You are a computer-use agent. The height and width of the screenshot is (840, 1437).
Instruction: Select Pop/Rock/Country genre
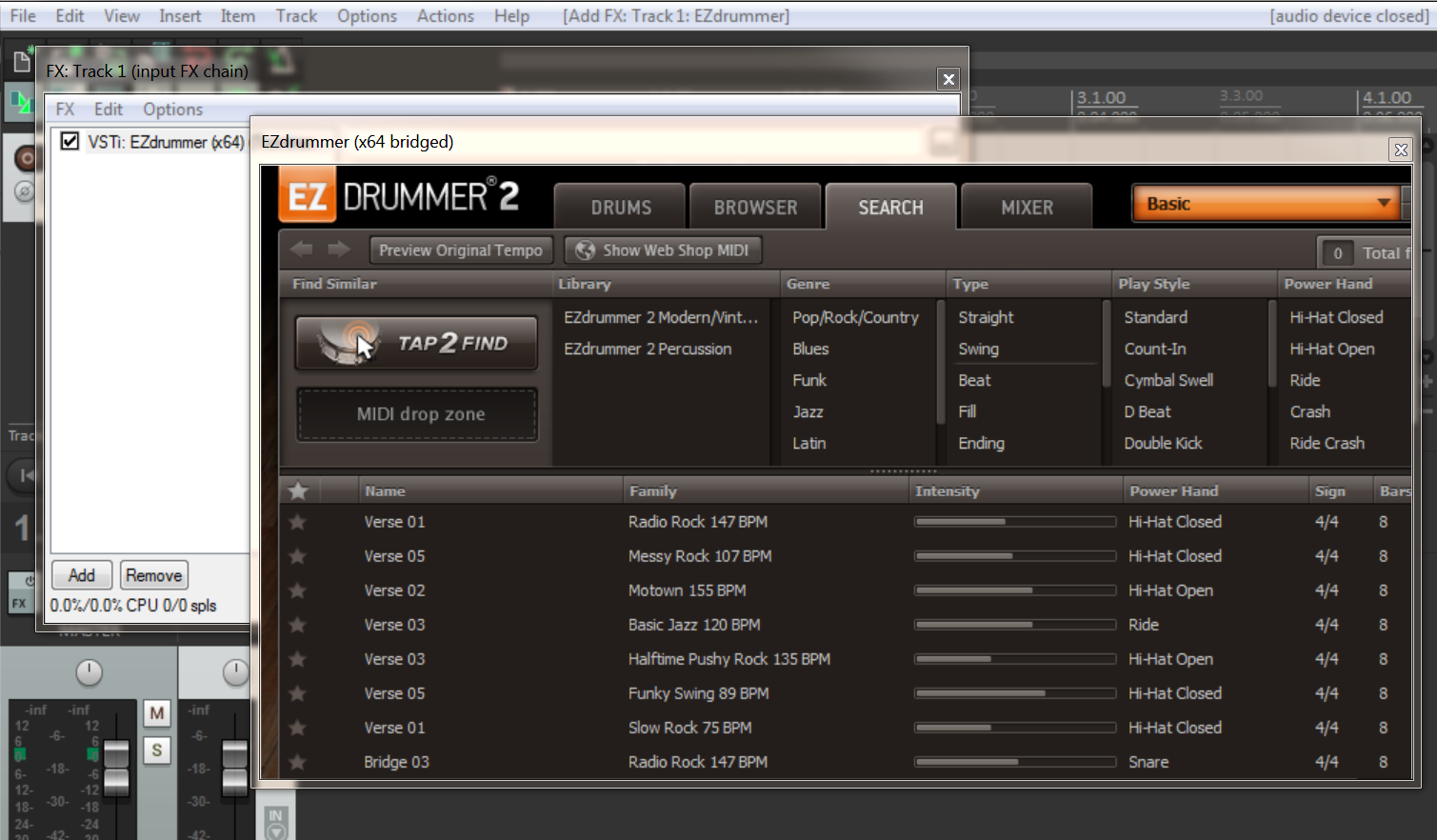coord(855,317)
